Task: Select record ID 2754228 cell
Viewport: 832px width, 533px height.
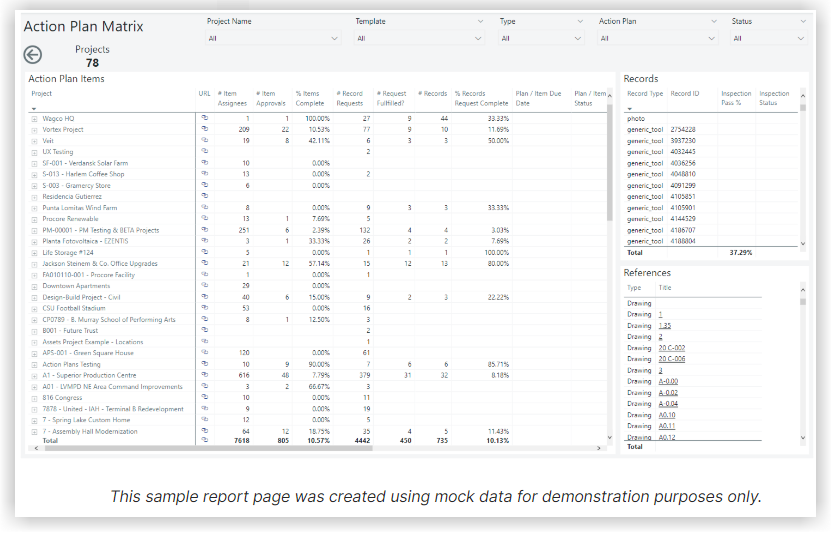Action: tap(683, 129)
